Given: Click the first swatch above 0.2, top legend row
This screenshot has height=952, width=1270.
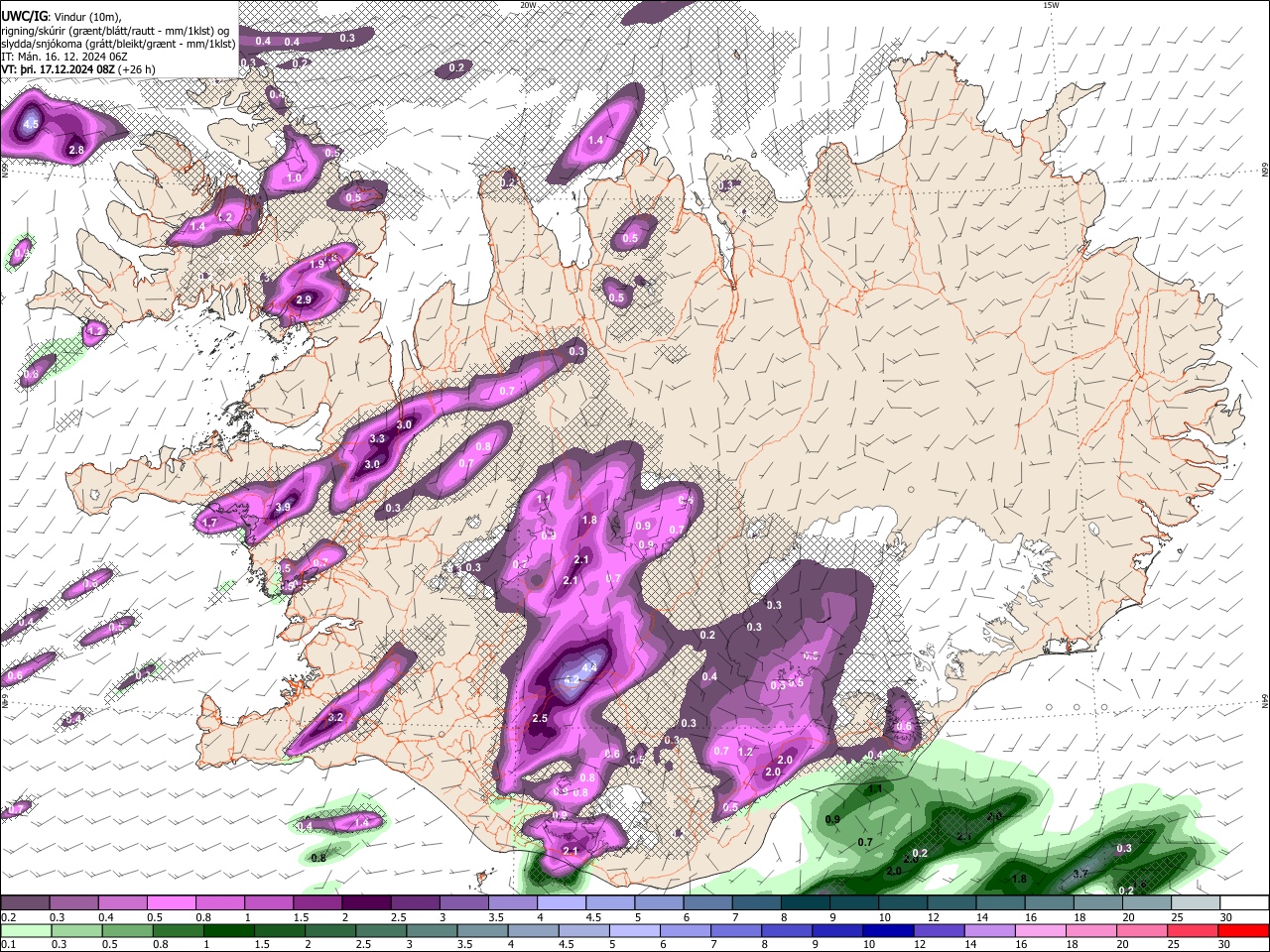Looking at the screenshot, I should click(x=26, y=902).
